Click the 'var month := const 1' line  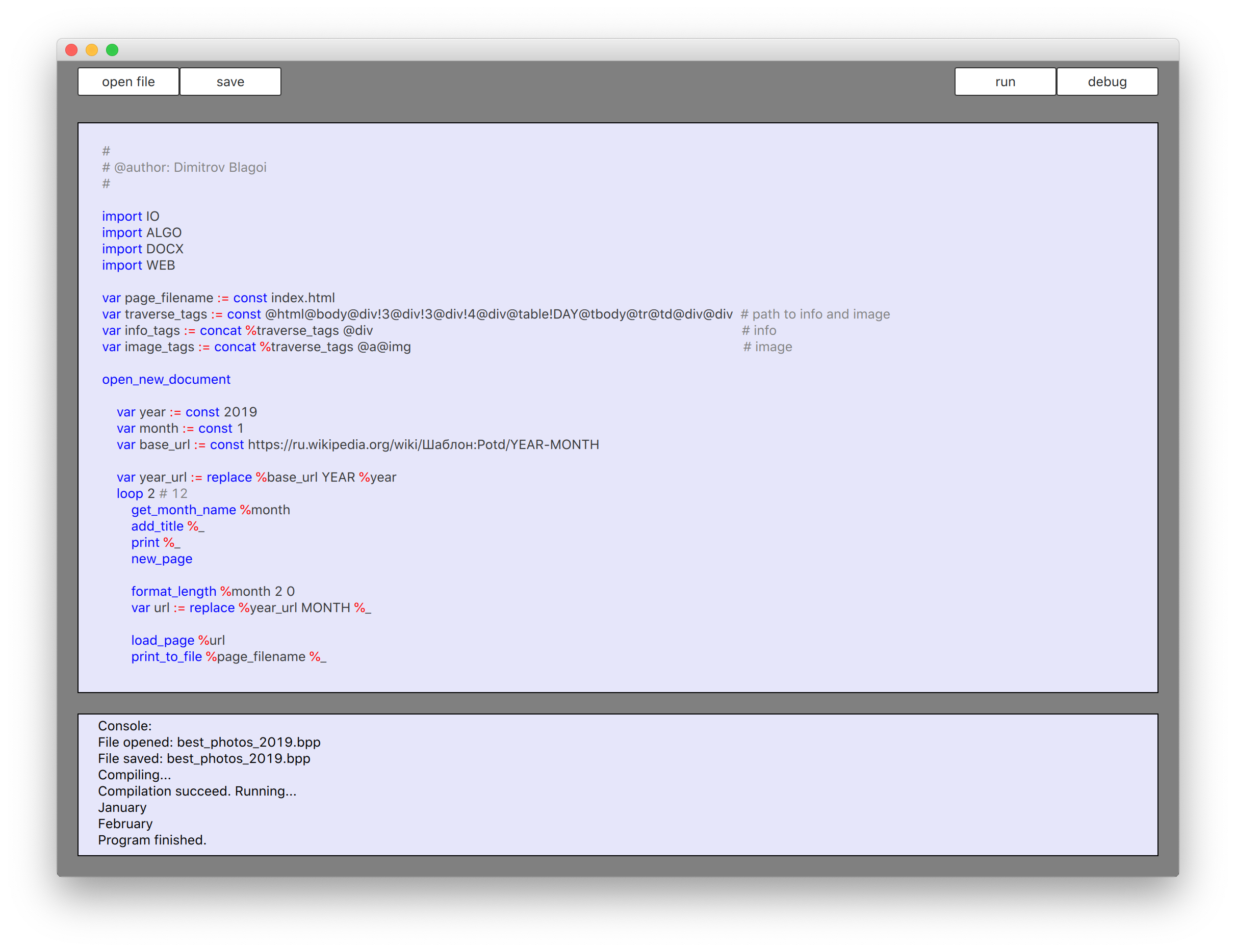180,428
